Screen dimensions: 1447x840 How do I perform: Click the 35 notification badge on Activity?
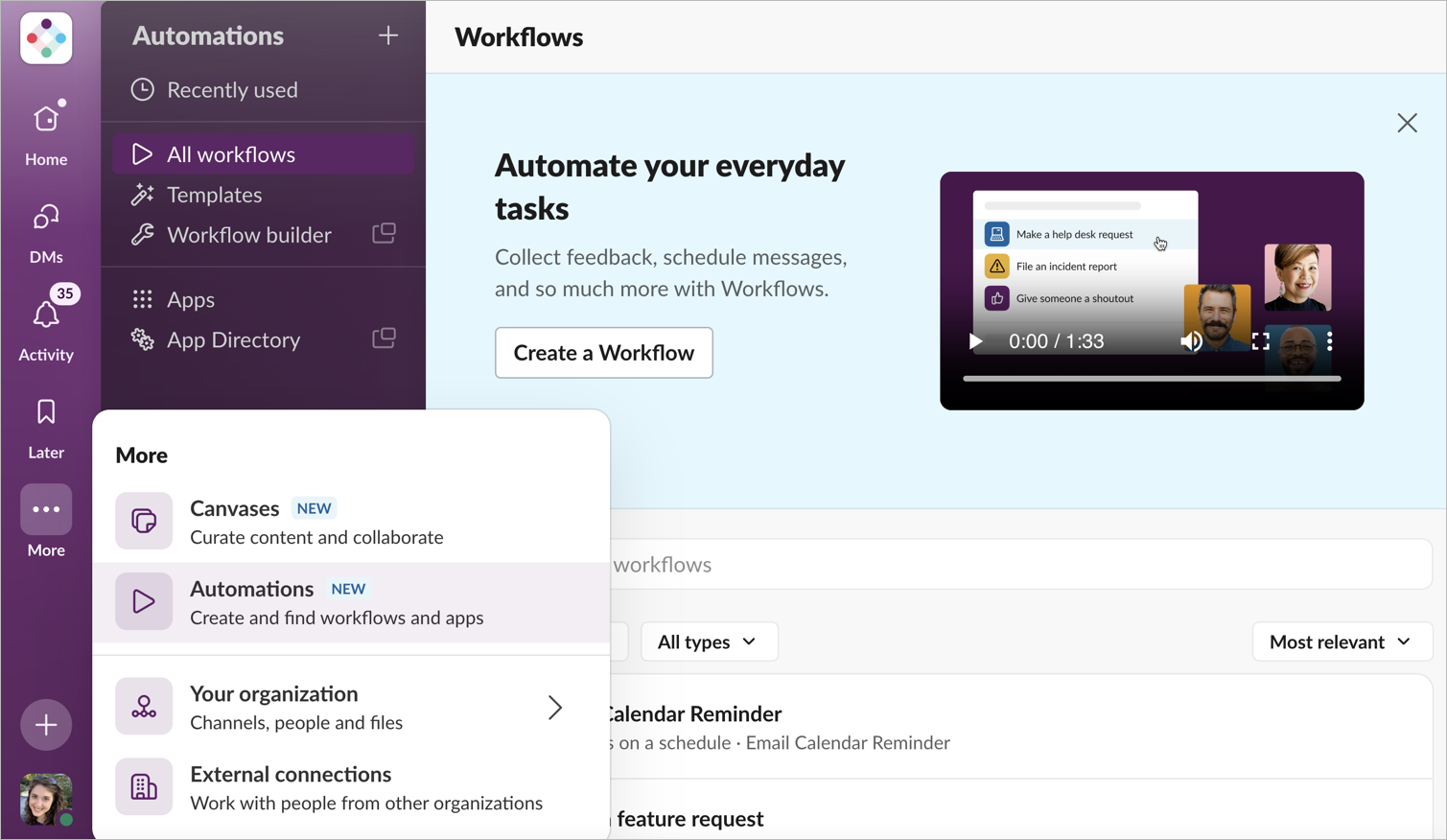click(x=64, y=293)
